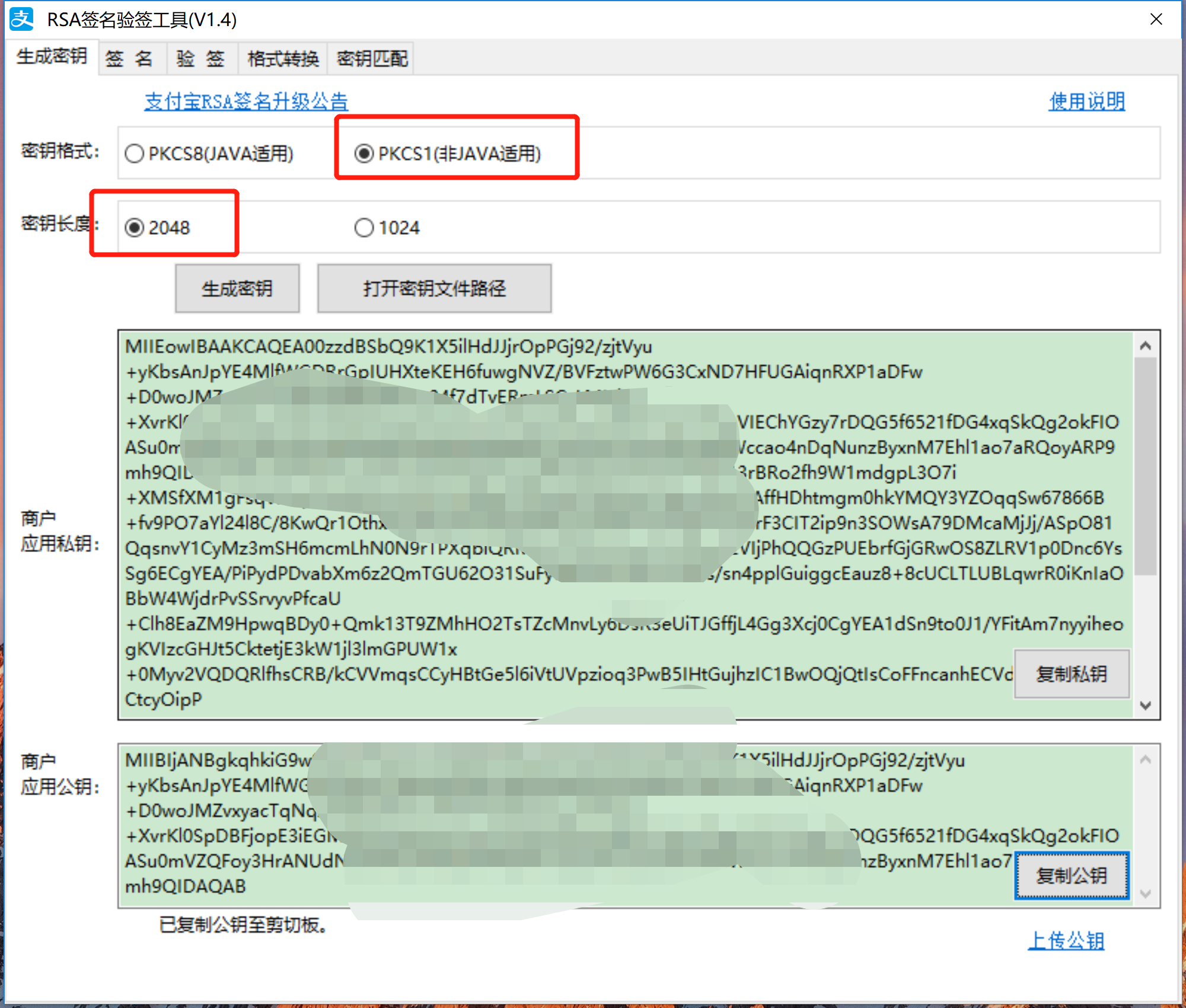Screen dimensions: 1186x1008
Task: Close the RSA tool window
Action: 1156,20
